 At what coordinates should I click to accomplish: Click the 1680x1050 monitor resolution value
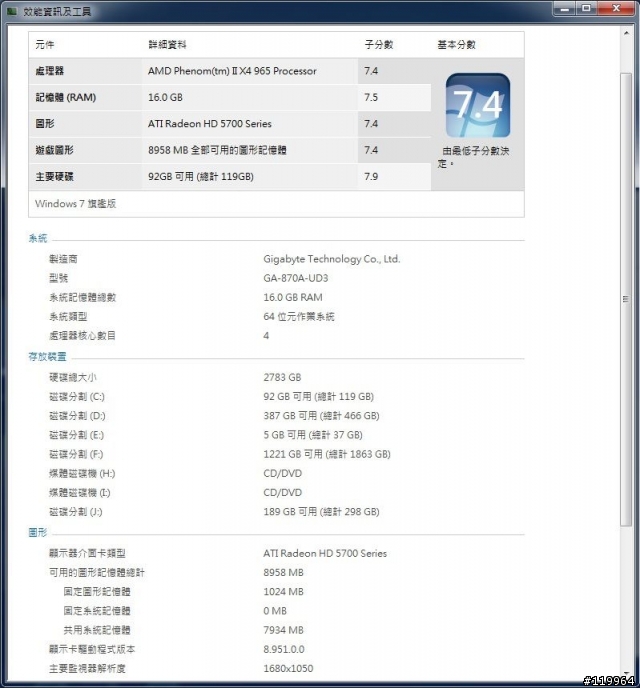288,668
